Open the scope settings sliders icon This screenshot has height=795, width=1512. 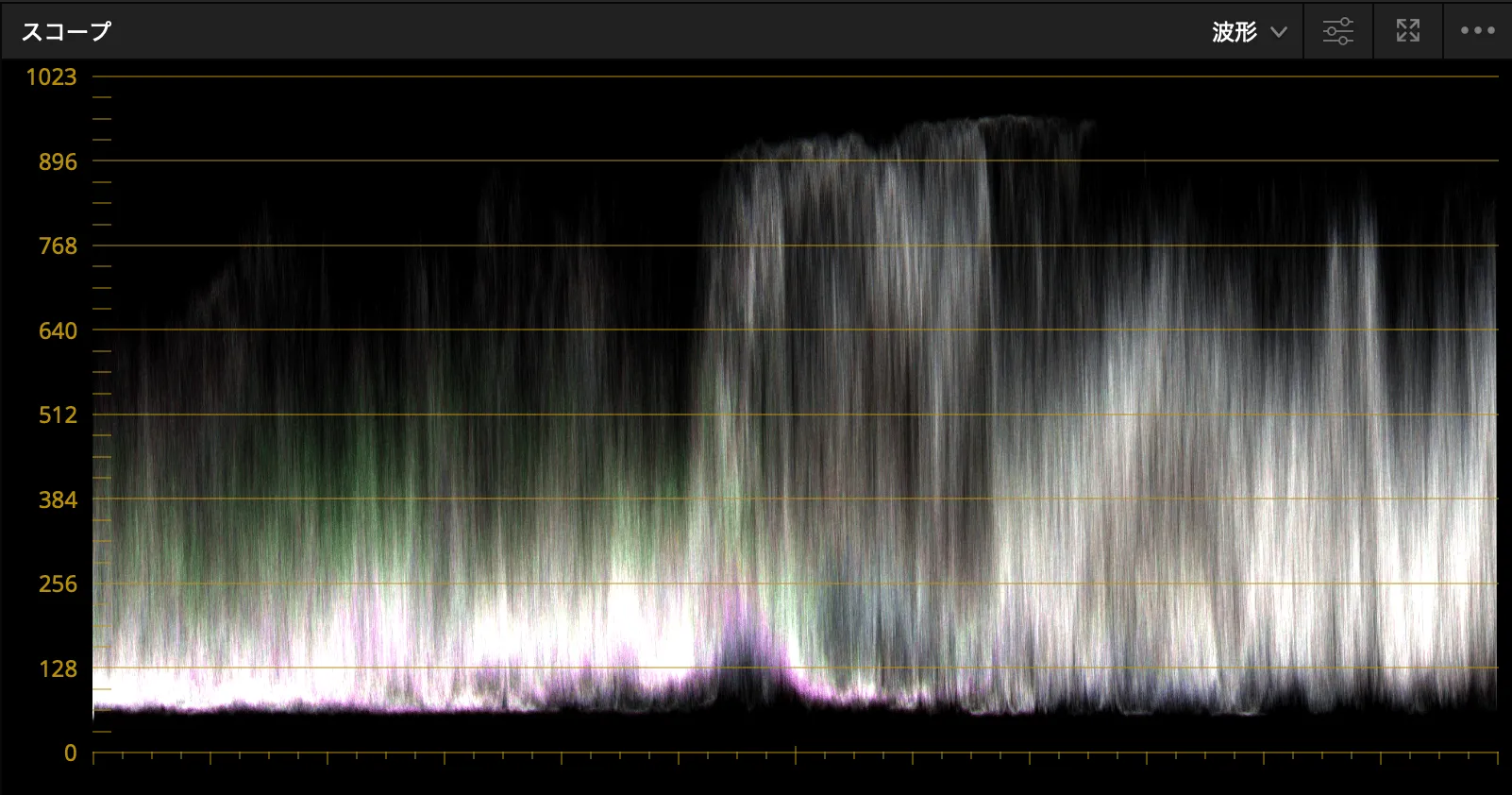coord(1337,31)
